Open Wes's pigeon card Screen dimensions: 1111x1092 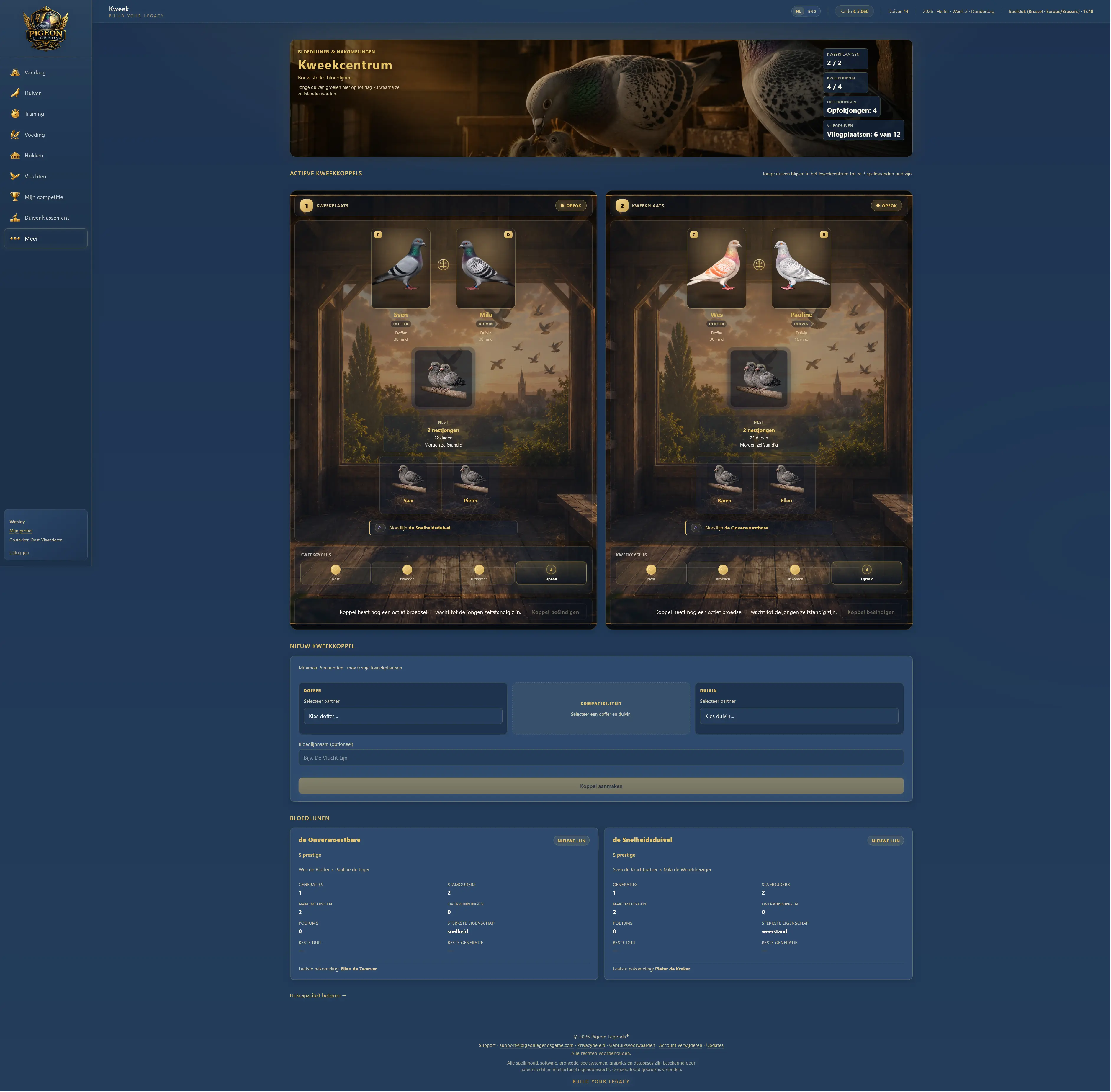[716, 268]
